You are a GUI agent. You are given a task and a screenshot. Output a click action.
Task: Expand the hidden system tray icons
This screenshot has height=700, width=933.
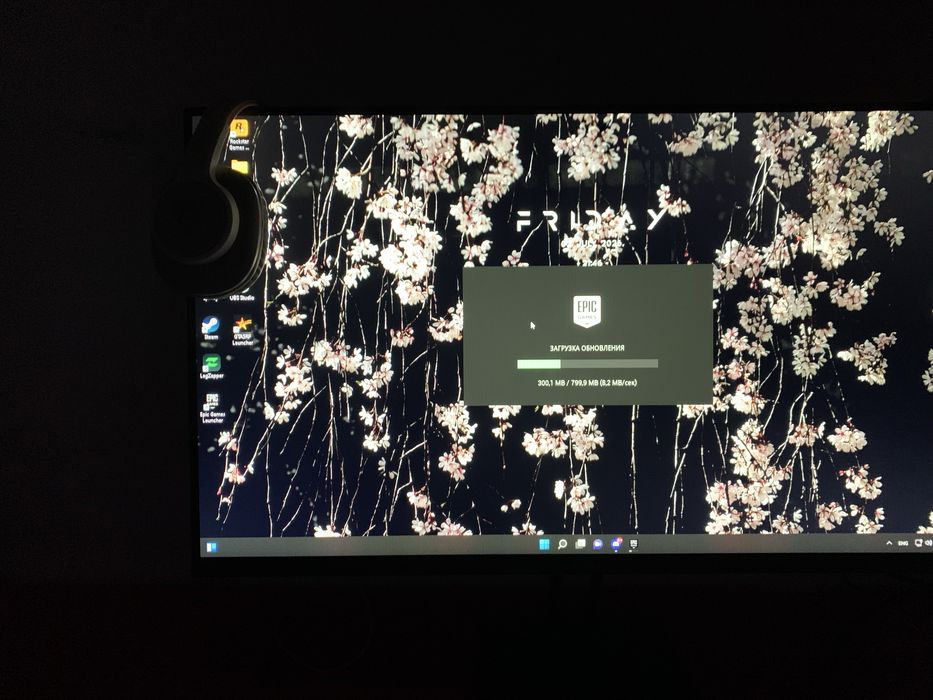[889, 543]
